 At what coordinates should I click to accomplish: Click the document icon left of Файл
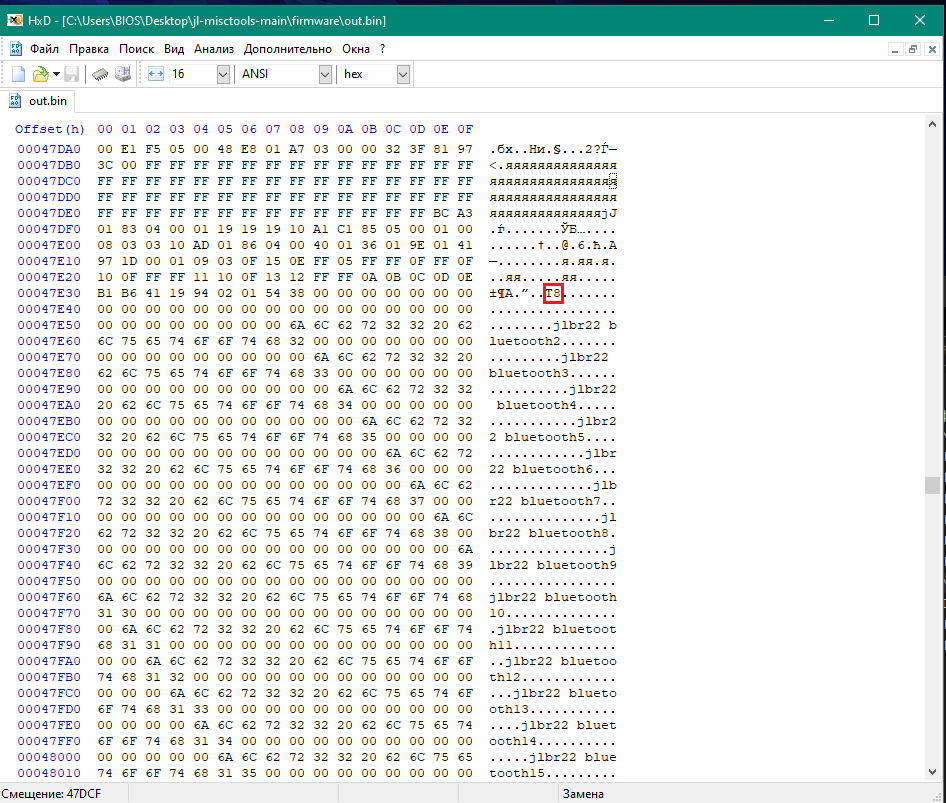click(x=16, y=49)
